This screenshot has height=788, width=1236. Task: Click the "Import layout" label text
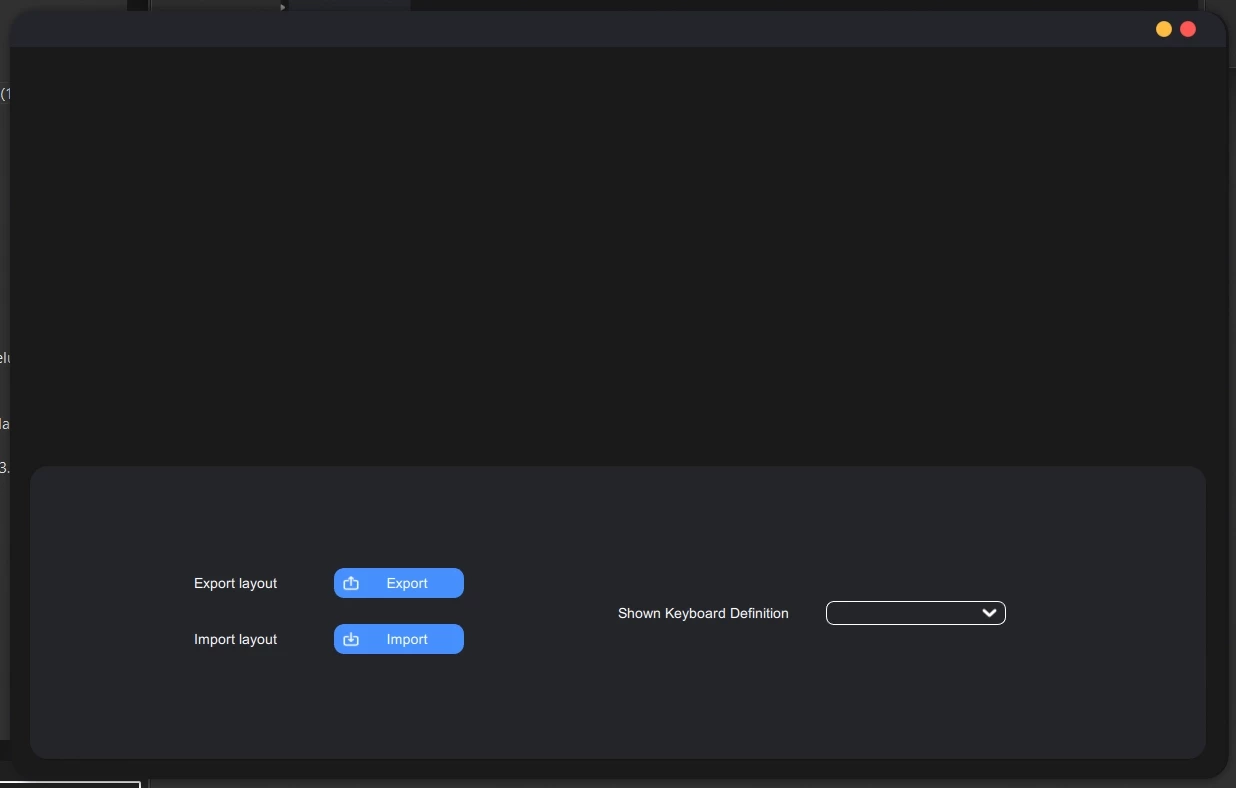[235, 639]
